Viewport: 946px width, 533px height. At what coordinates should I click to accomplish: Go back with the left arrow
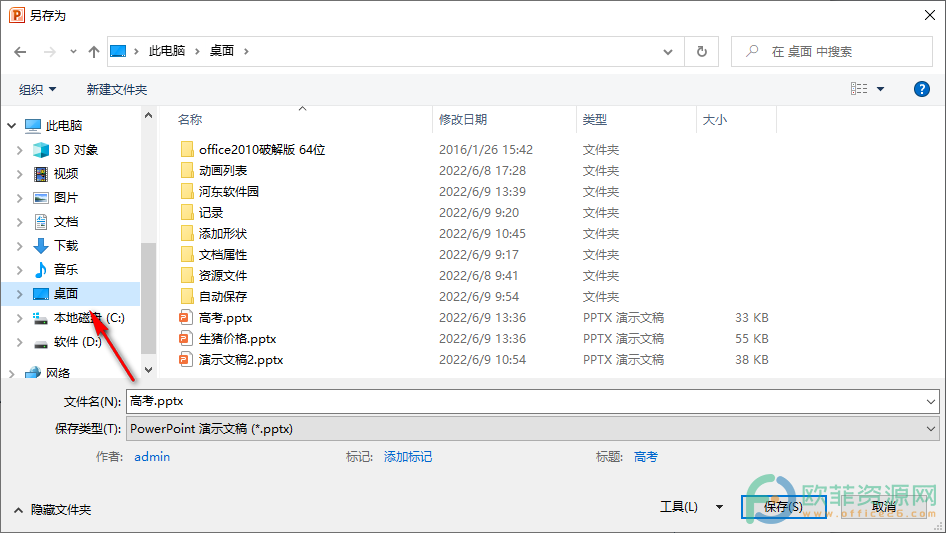[x=20, y=52]
